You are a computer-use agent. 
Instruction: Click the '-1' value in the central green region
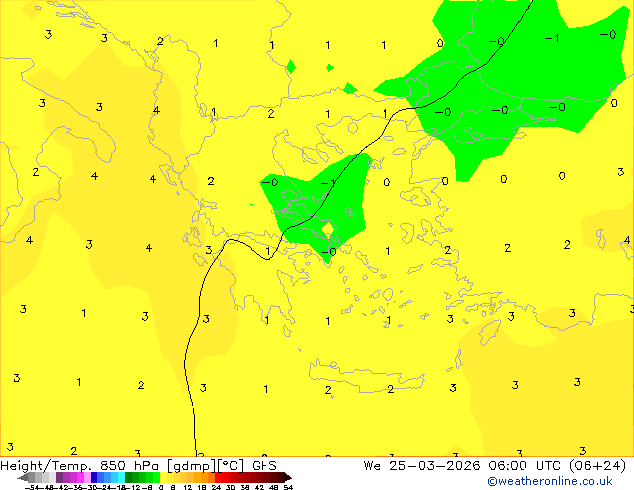(328, 184)
